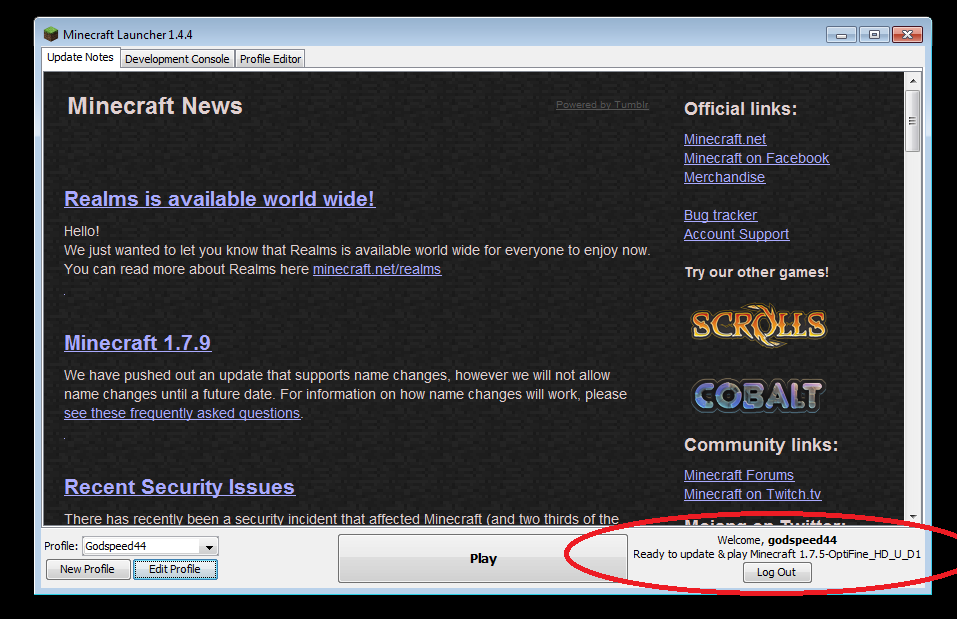
Task: Open the Godspeed44 profile dropdown
Action: point(151,546)
